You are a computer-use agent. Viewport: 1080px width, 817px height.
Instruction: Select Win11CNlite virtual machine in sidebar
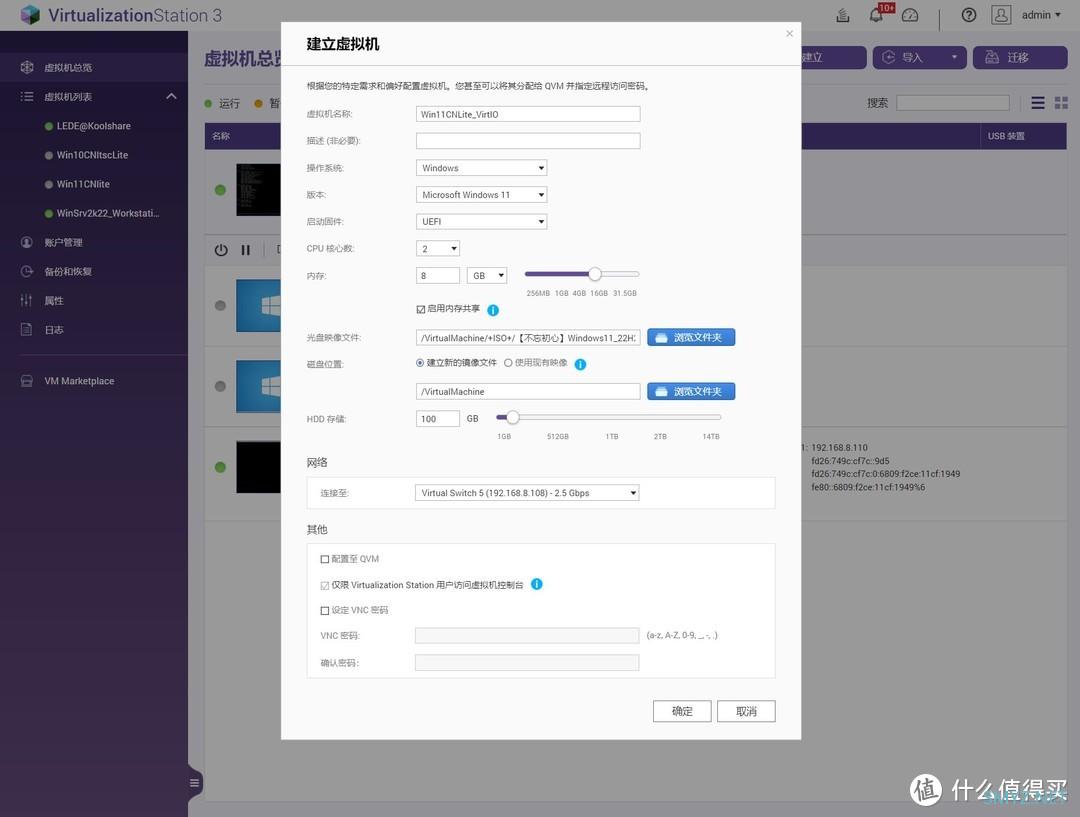[83, 184]
